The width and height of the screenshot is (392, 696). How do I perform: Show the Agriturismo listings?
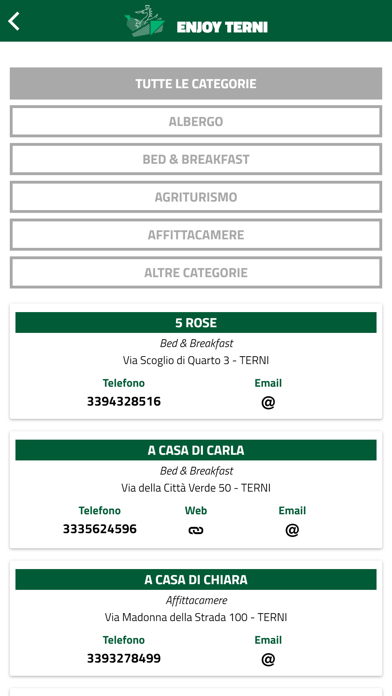[x=196, y=197]
